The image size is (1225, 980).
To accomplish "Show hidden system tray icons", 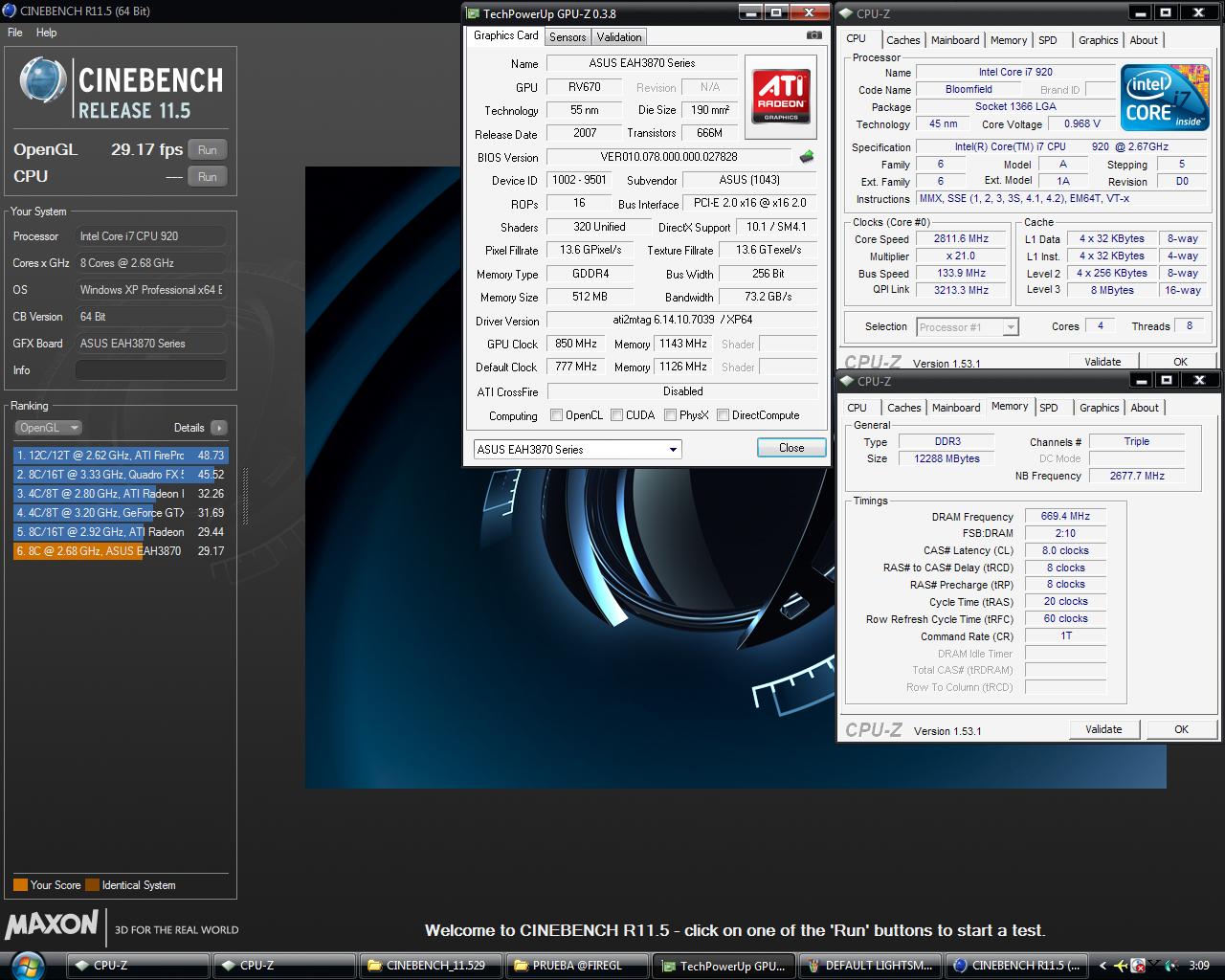I will pos(1103,966).
